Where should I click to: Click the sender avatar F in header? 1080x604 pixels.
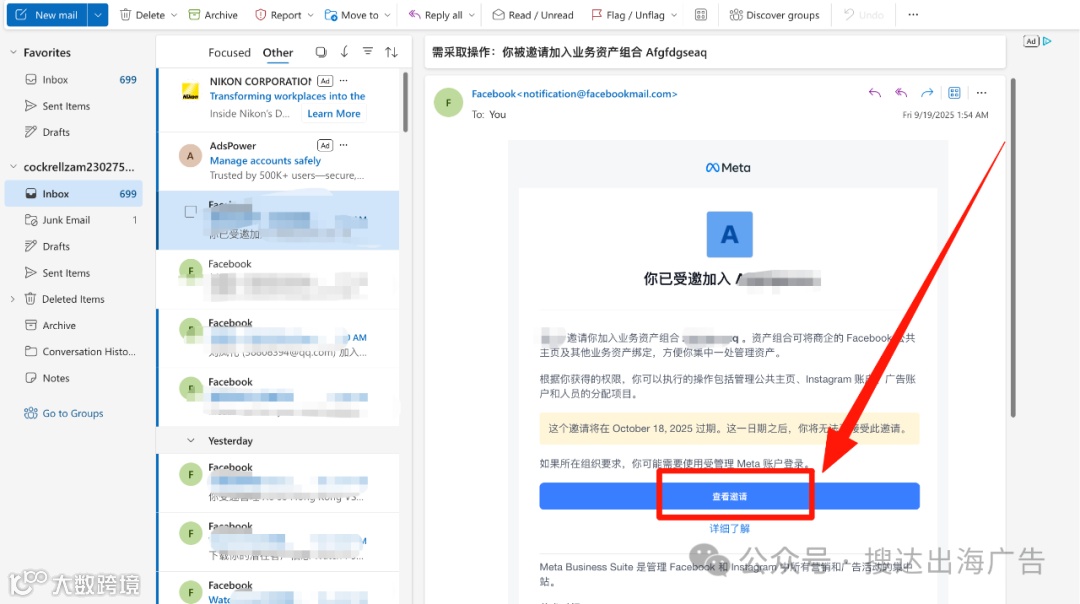pos(448,103)
